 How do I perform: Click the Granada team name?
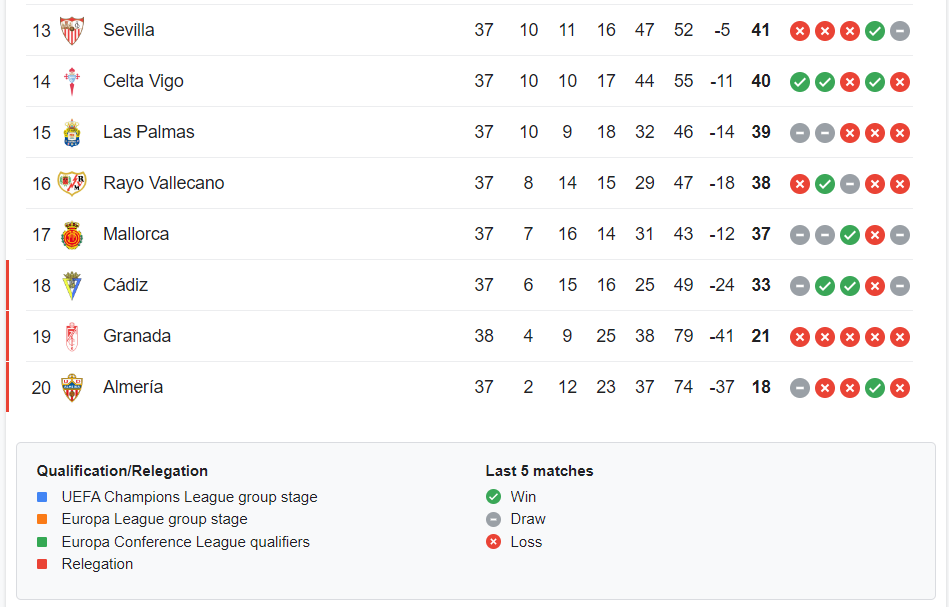137,337
